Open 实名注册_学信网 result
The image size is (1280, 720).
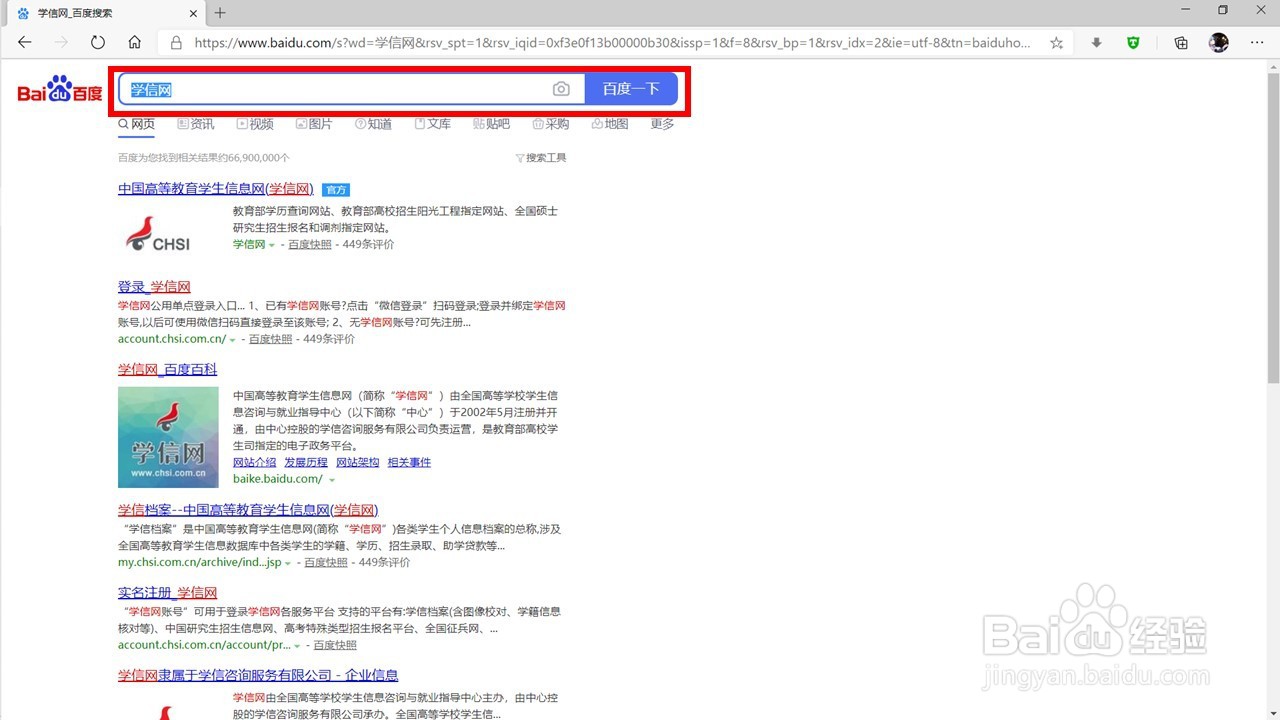(x=167, y=593)
